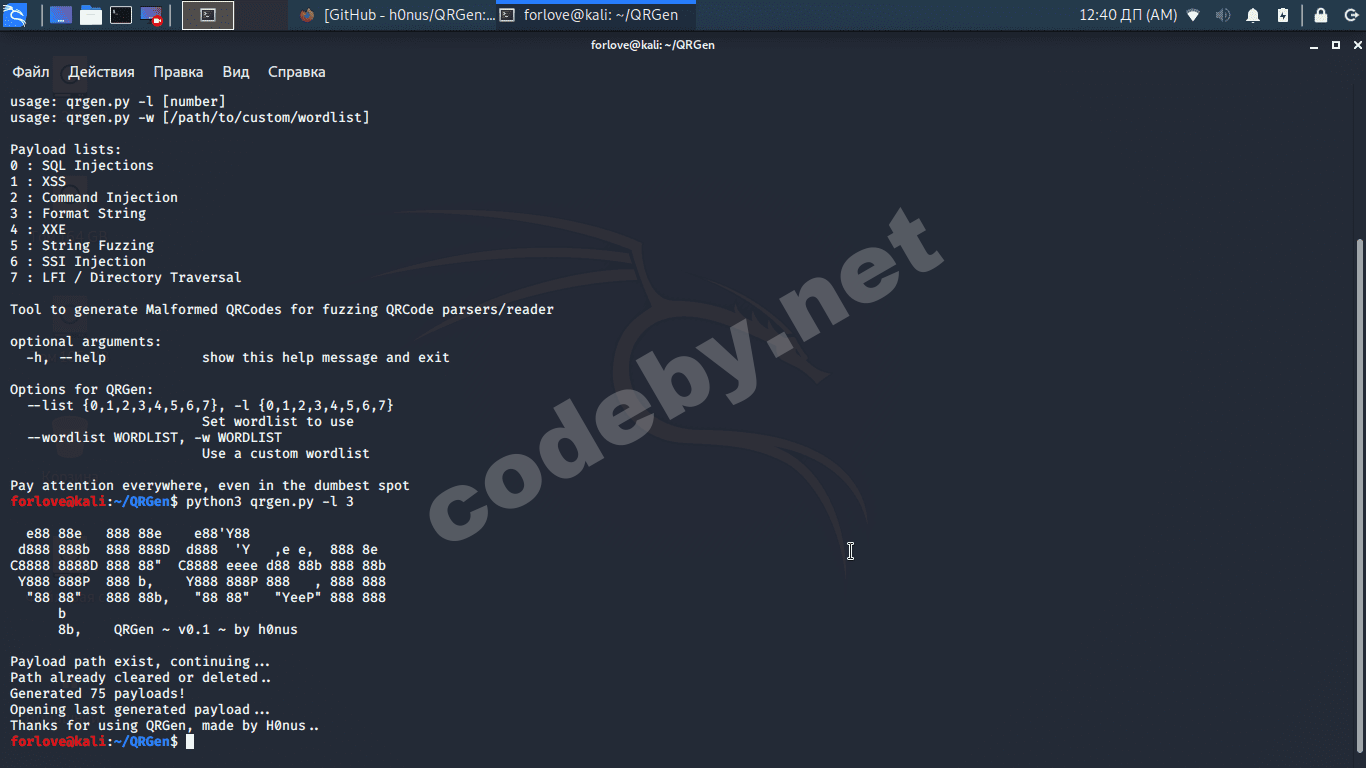This screenshot has width=1366, height=768.
Task: Click the line '1 : XSS'
Action: [x=38, y=182]
